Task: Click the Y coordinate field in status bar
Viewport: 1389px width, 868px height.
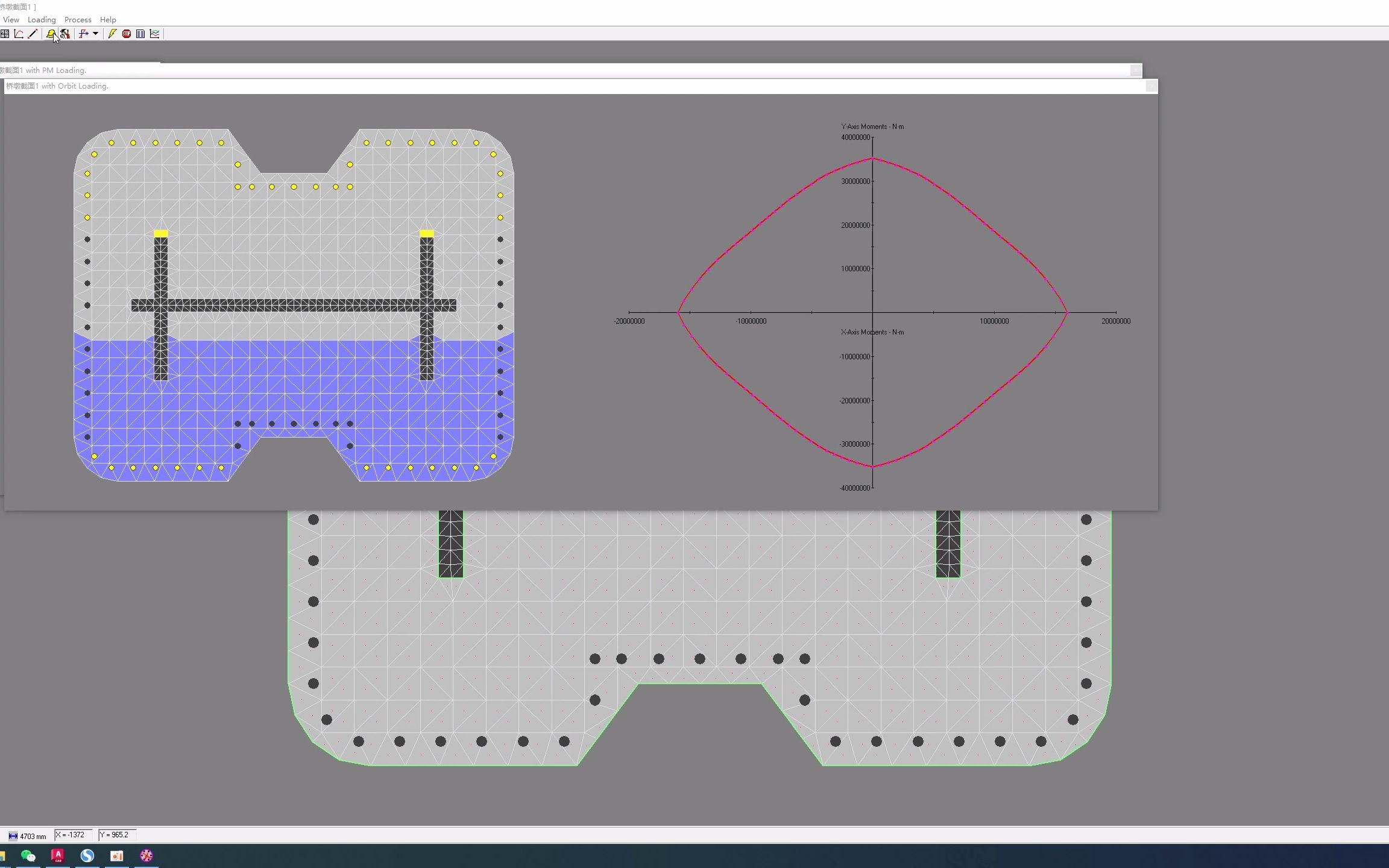Action: pos(118,835)
